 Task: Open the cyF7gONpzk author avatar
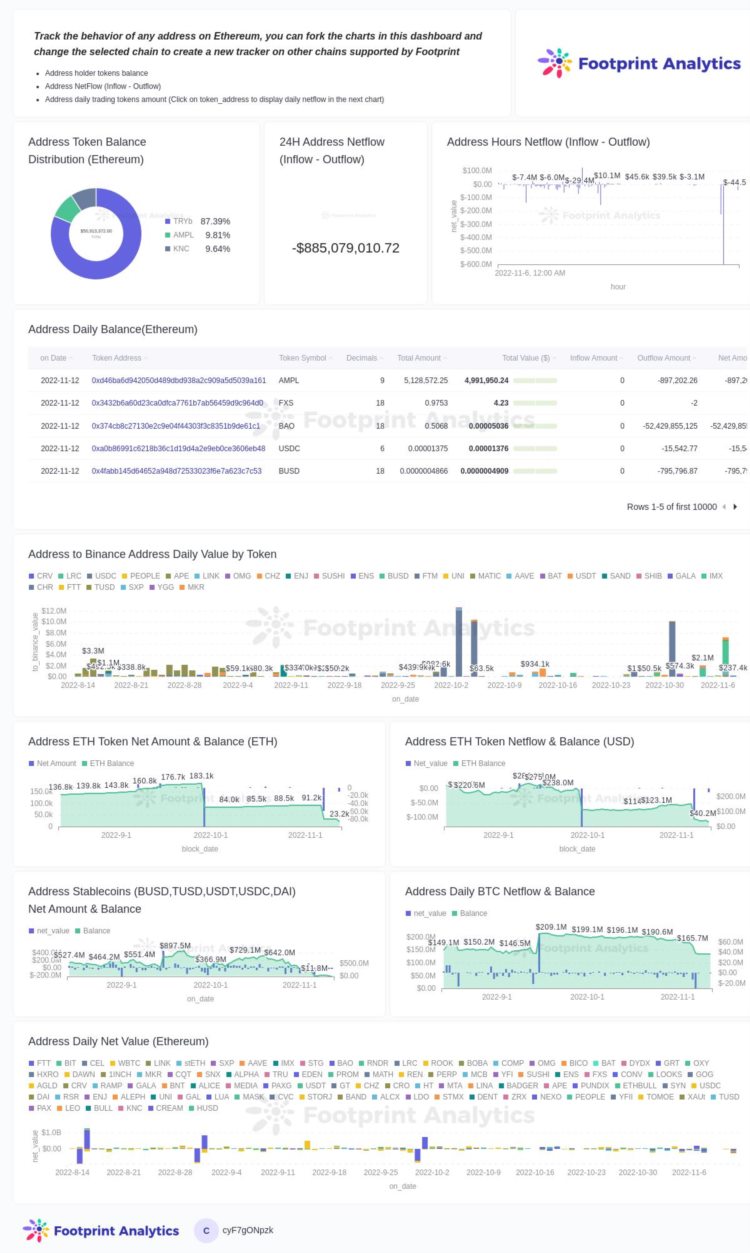coord(206,1230)
